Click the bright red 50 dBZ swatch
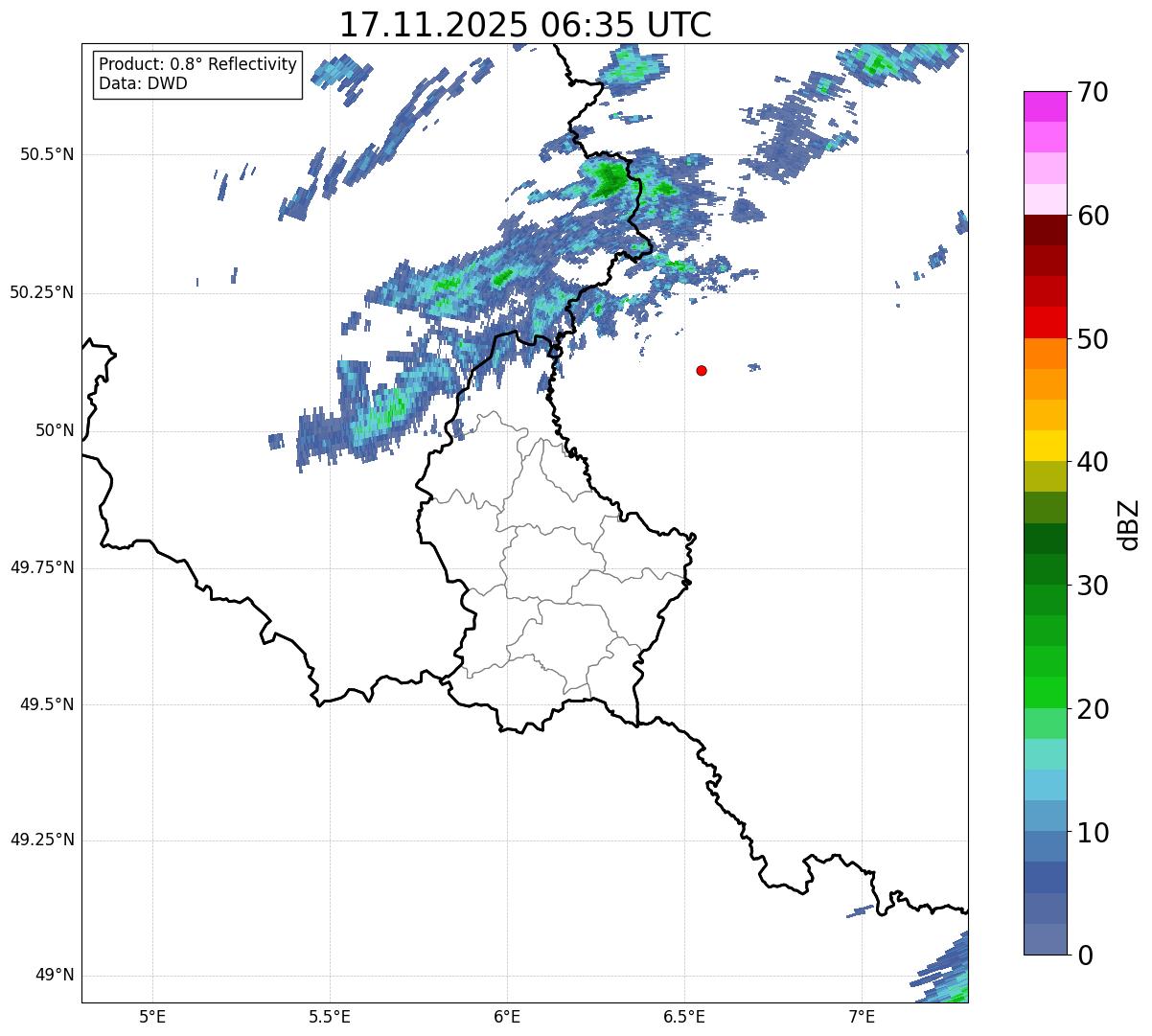 coord(1045,322)
